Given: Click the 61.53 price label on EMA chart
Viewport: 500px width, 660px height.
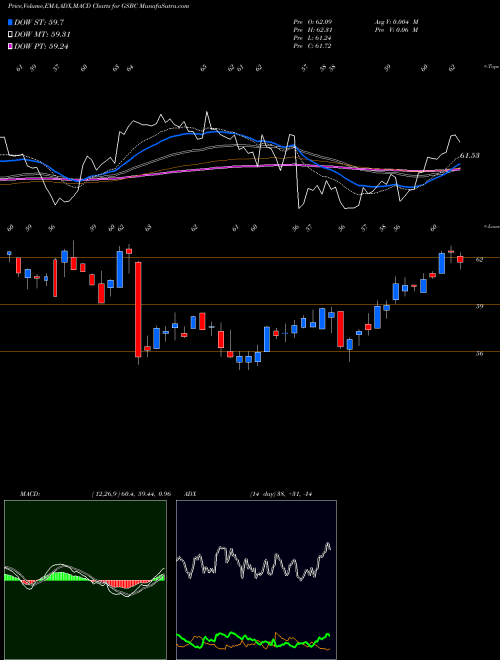Looking at the screenshot, I should pyautogui.click(x=470, y=156).
